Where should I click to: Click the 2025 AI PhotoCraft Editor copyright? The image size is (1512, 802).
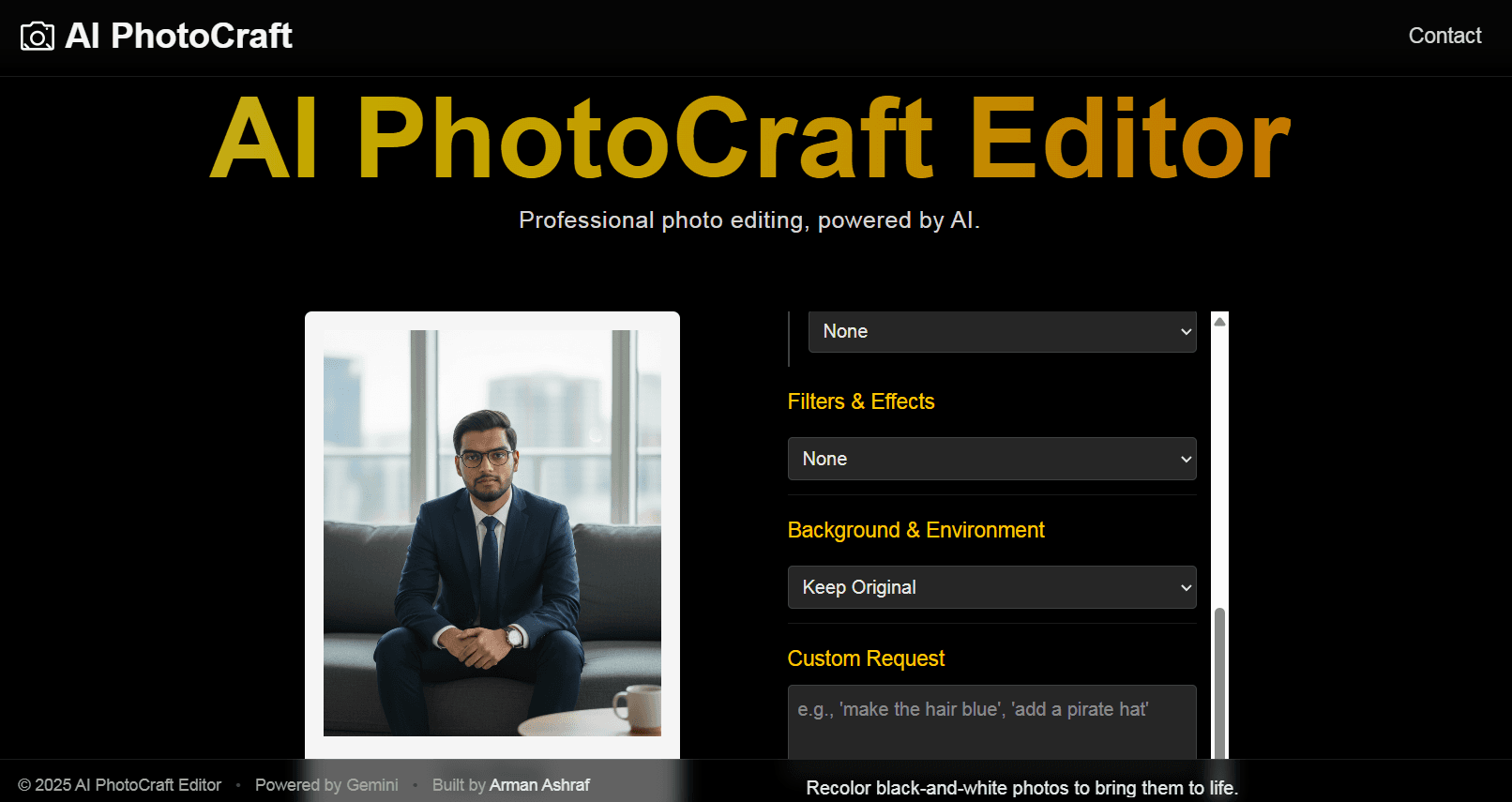tap(120, 785)
